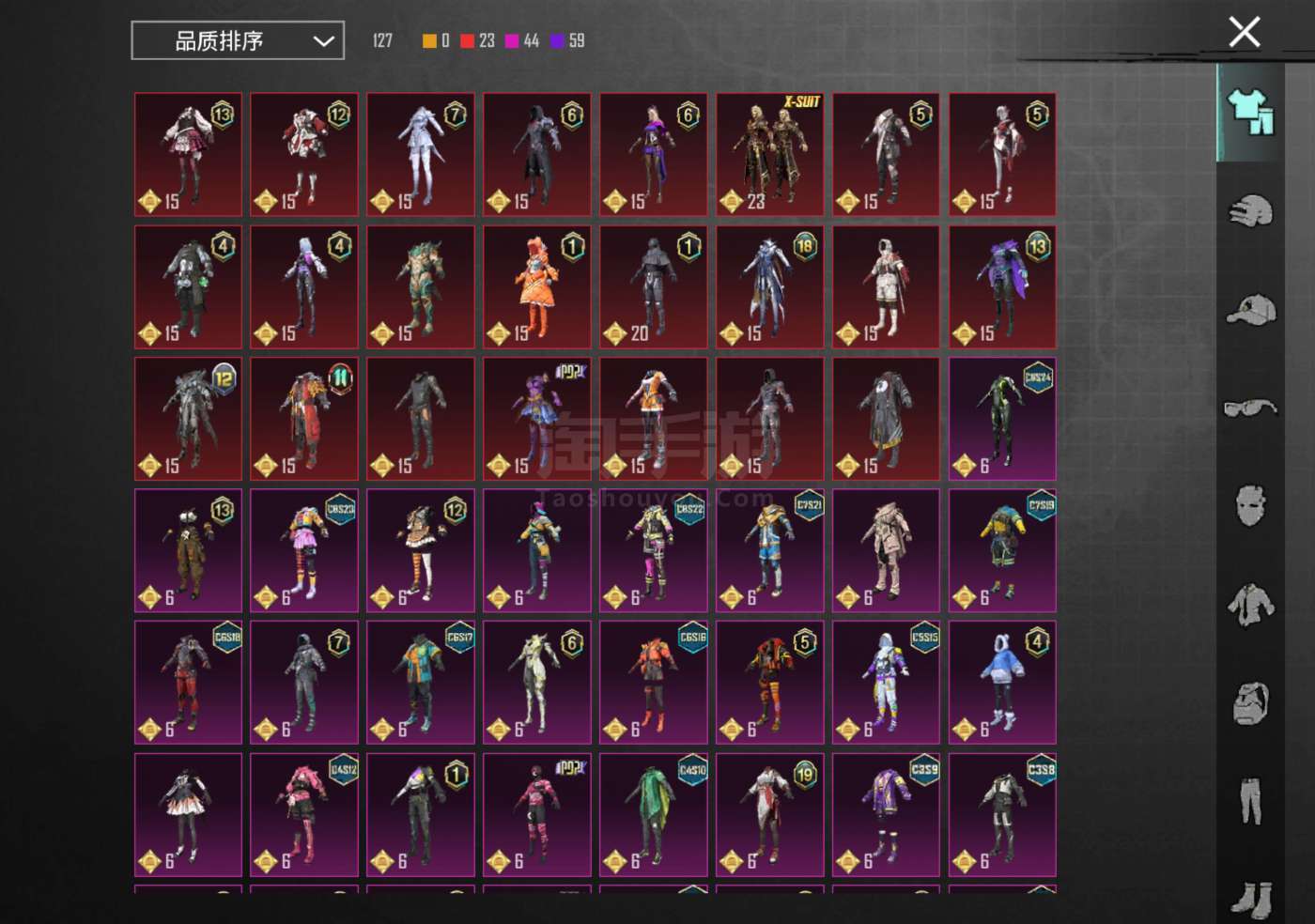Select the C4S12 outfit card
Viewport: 1315px width, 924px height.
304,815
